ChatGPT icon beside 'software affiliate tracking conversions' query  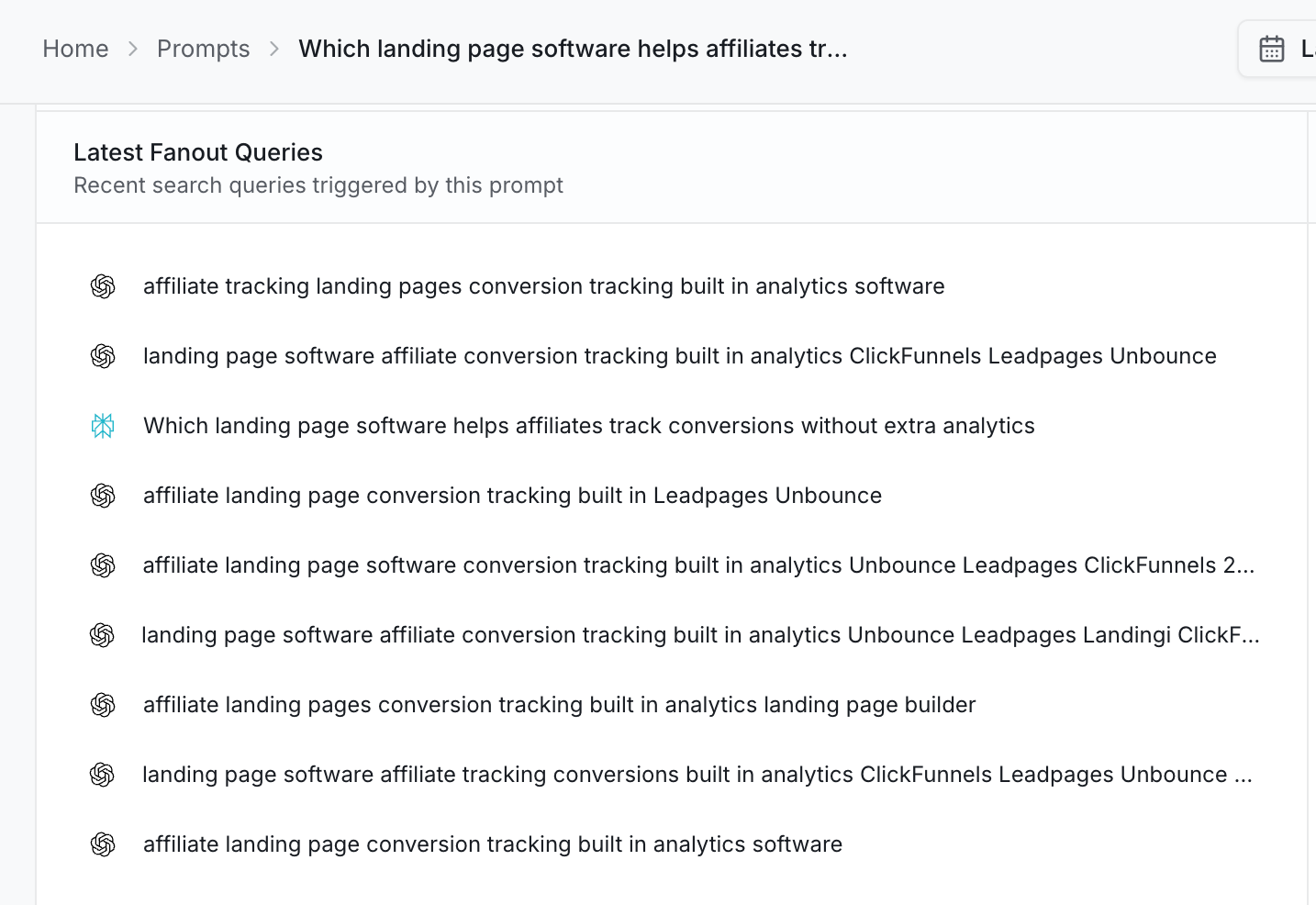coord(102,775)
